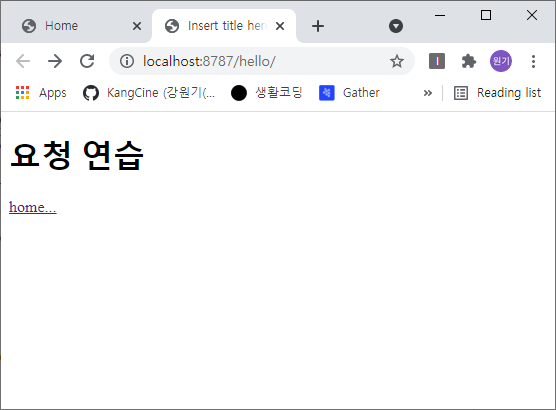This screenshot has height=410, width=556.
Task: Go forward to the next page
Action: (x=55, y=61)
